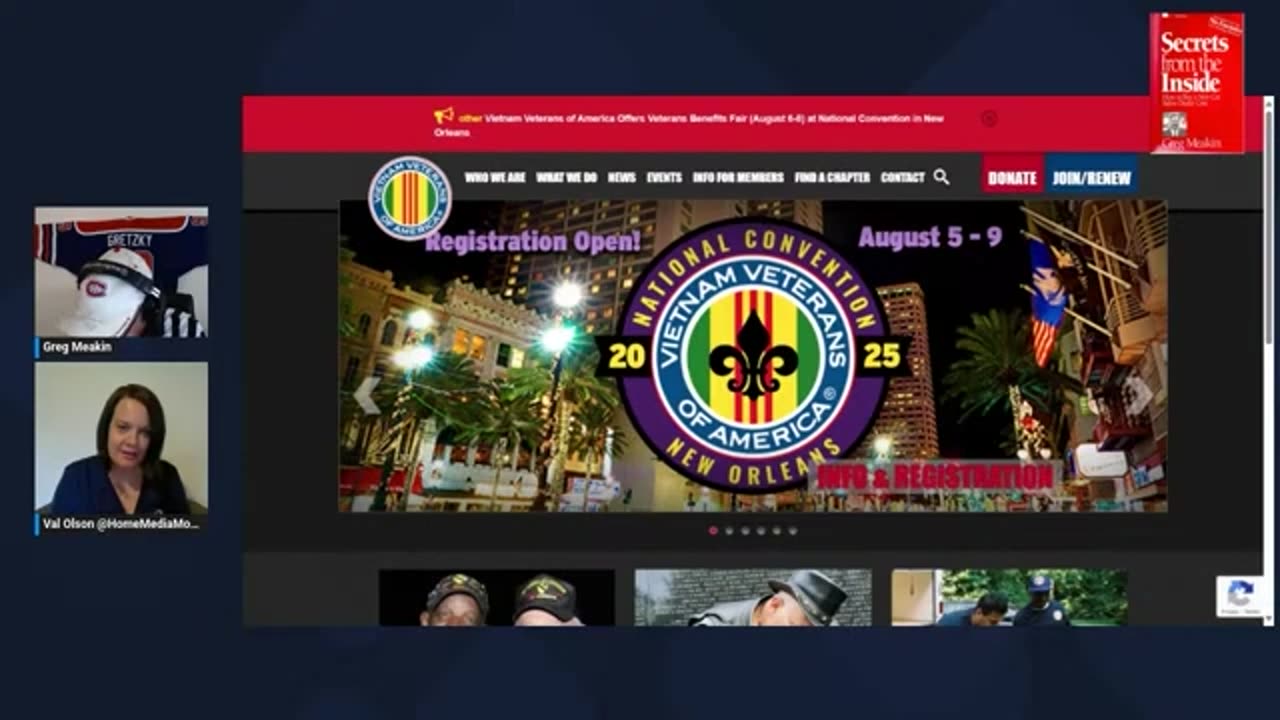This screenshot has height=720, width=1280.
Task: Go to previous carousel slide arrow
Action: [366, 395]
